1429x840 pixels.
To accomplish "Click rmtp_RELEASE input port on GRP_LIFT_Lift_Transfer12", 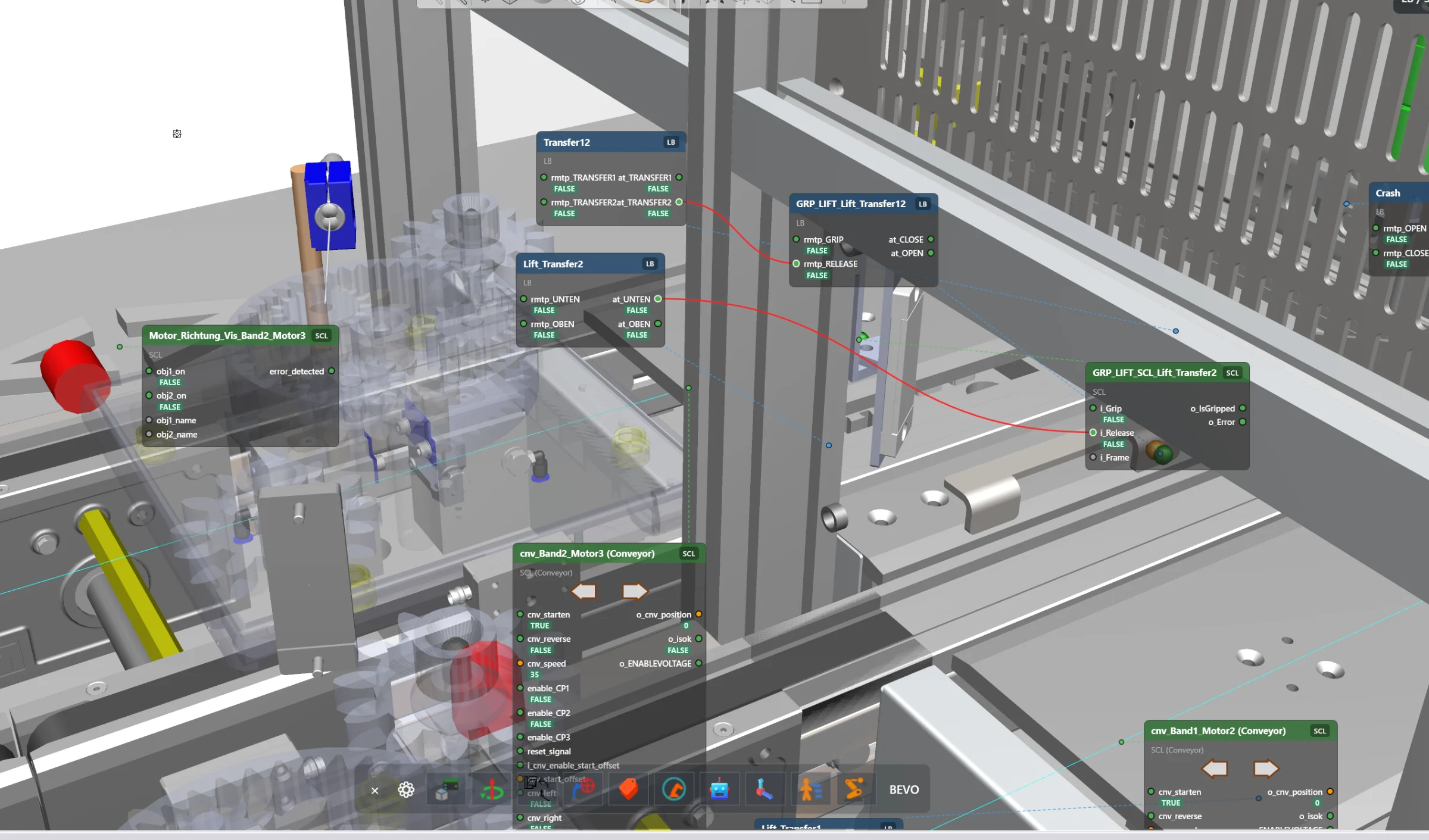I will point(796,264).
